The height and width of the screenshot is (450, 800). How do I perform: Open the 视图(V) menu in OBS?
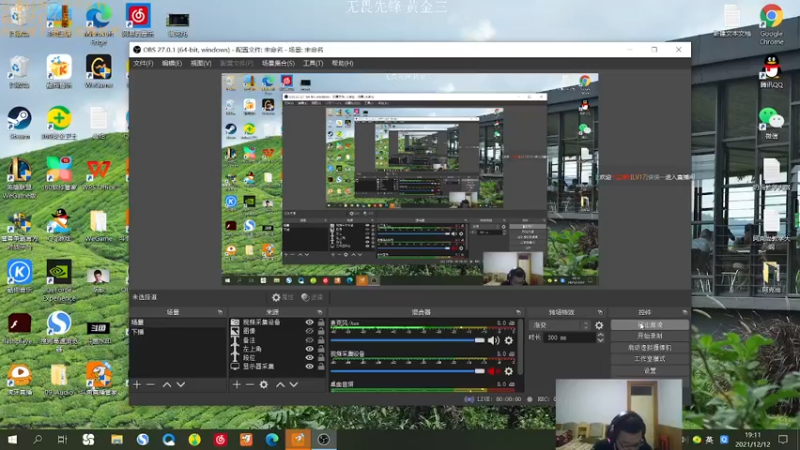point(201,63)
